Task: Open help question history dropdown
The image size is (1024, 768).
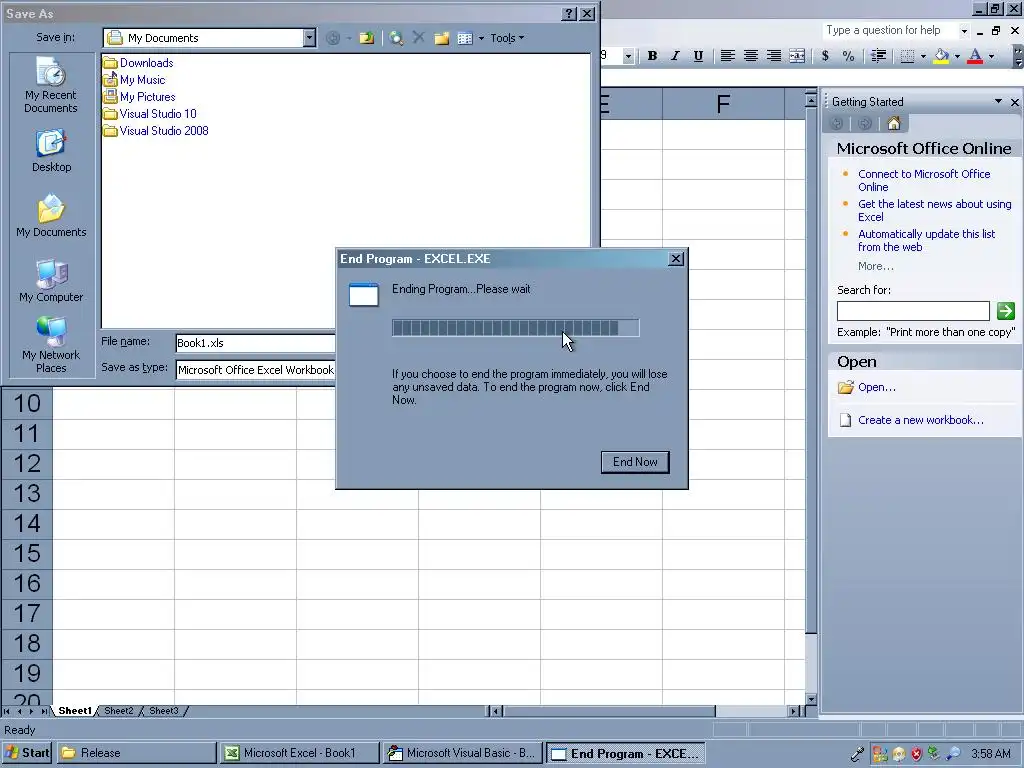Action: 964,31
